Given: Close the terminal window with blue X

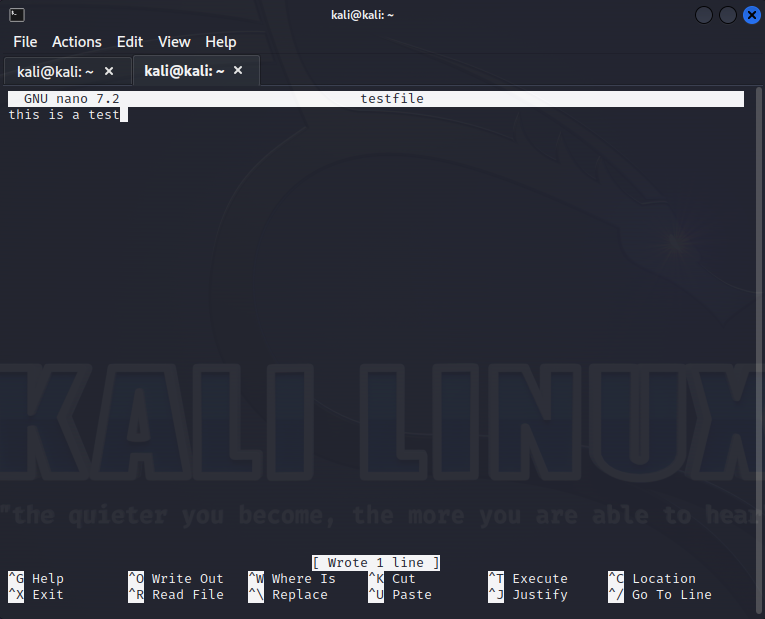Looking at the screenshot, I should [x=752, y=15].
